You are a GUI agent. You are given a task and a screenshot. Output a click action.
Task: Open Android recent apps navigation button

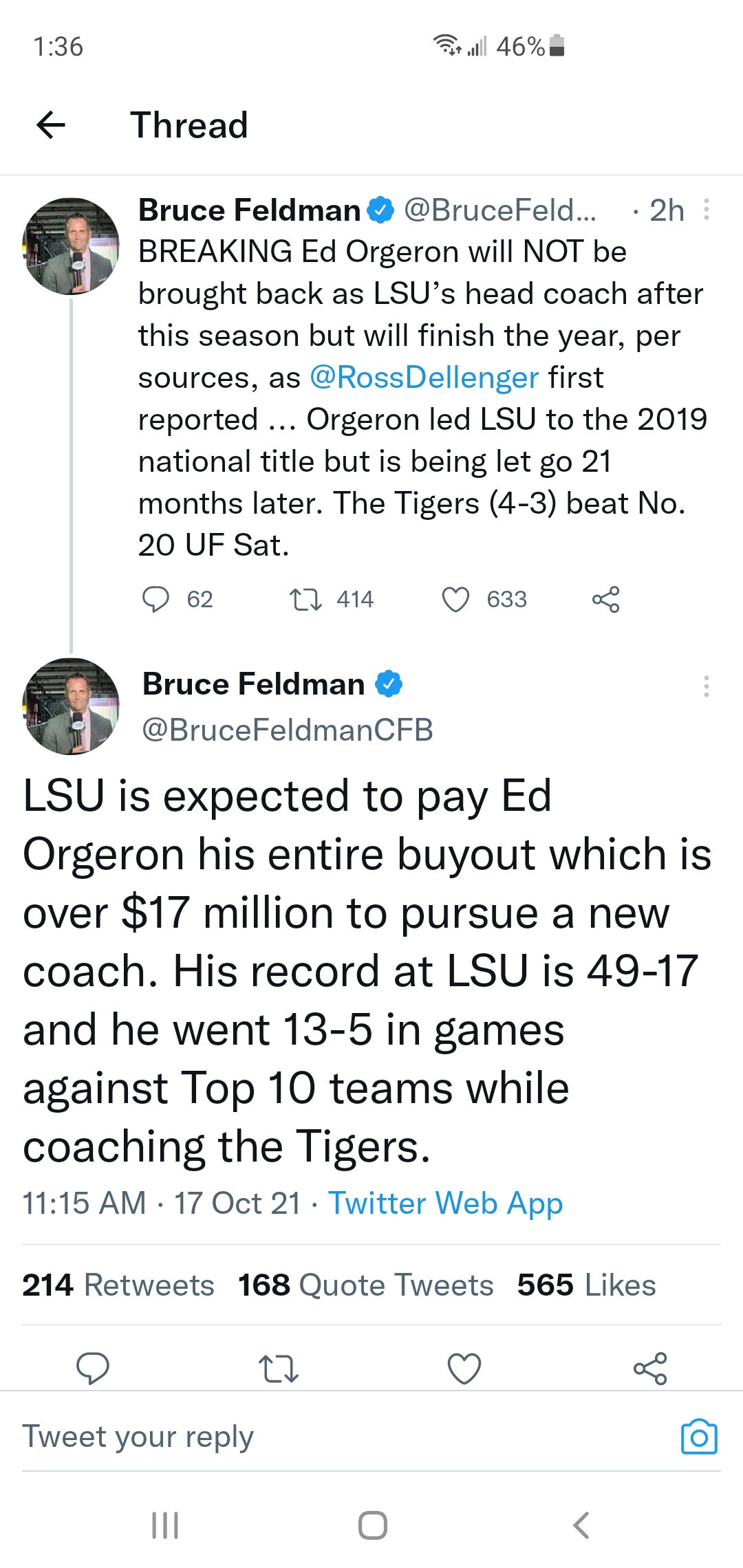click(x=165, y=1525)
